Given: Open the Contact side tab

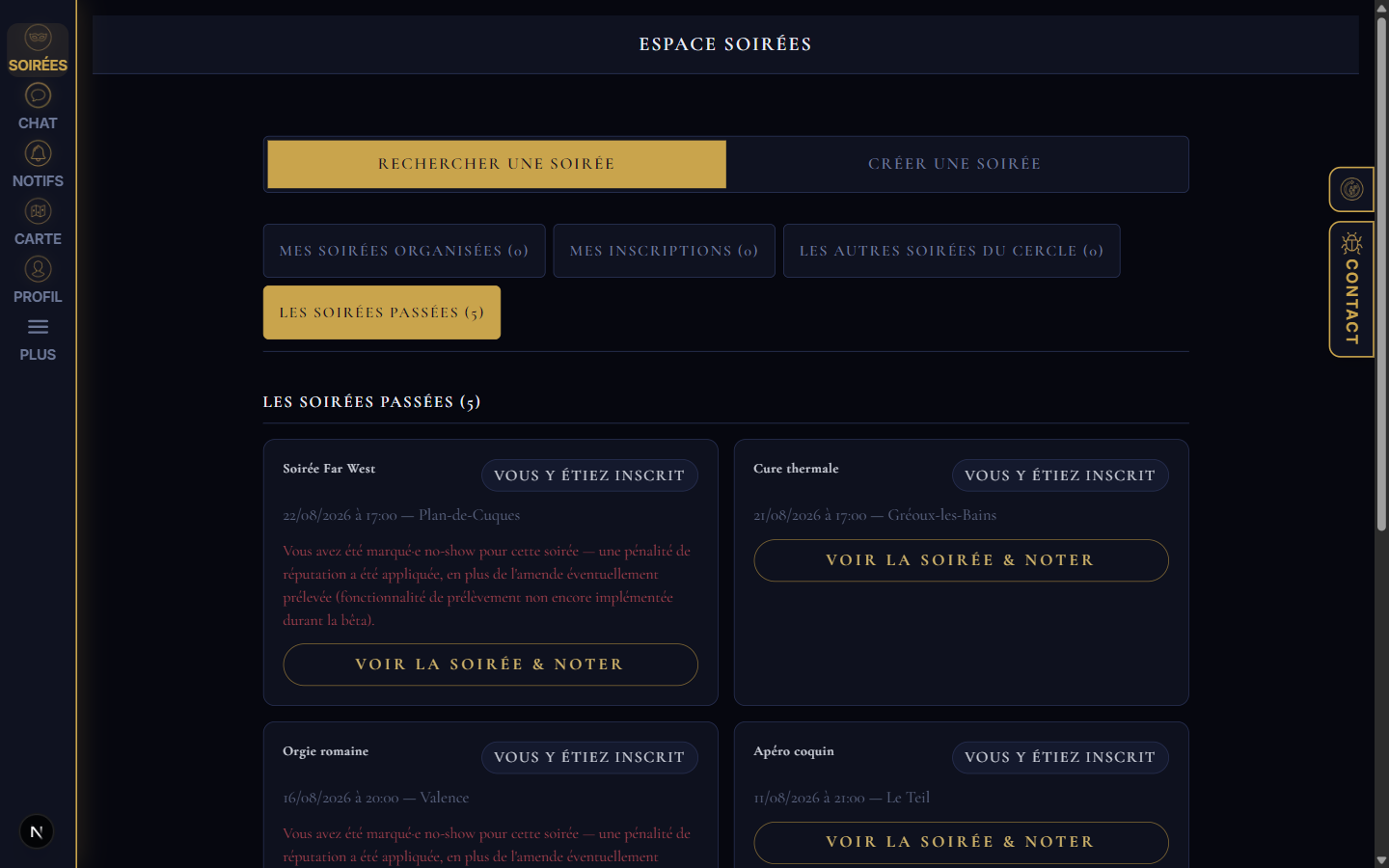Looking at the screenshot, I should tap(1351, 289).
